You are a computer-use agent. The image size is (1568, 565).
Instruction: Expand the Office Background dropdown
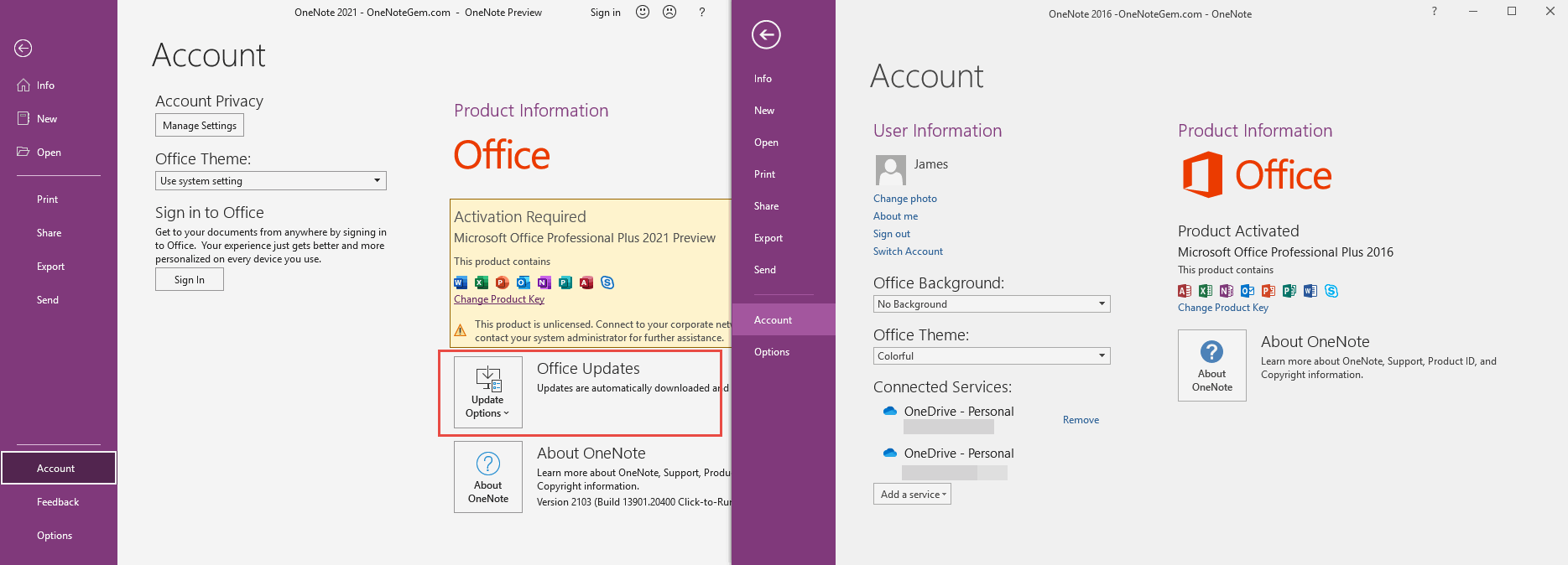pos(992,304)
